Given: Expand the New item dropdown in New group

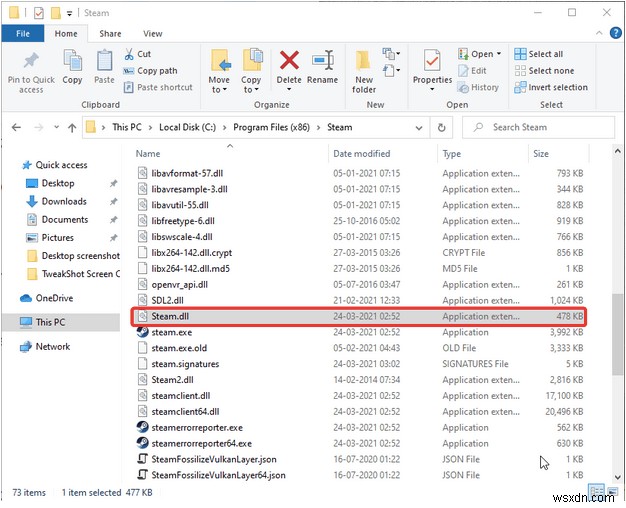Looking at the screenshot, I should click(x=392, y=53).
